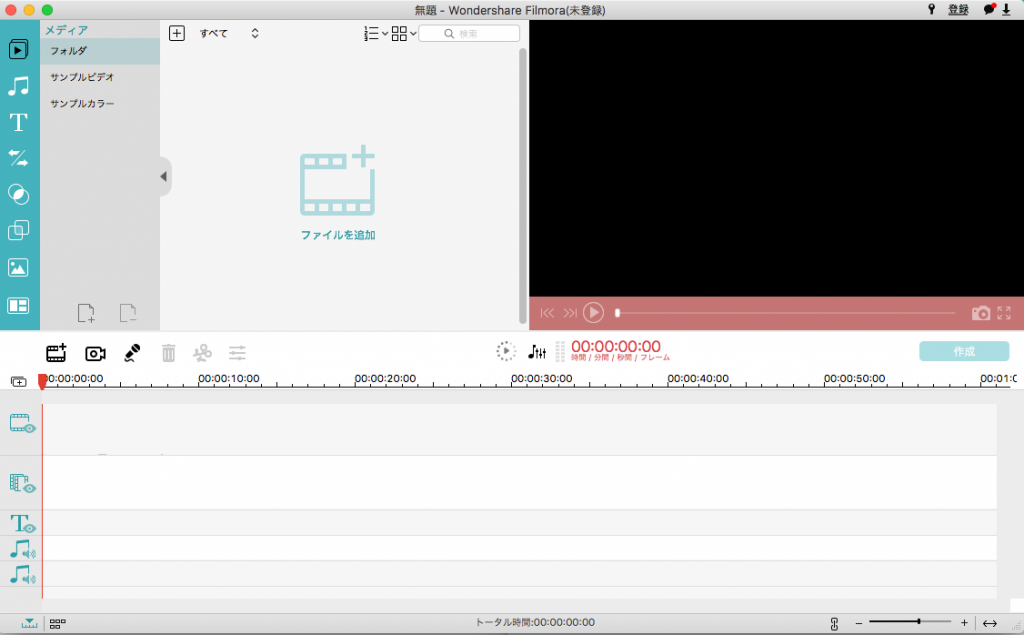Click the 作成 export button
Viewport: 1024px width, 635px height.
tap(964, 352)
